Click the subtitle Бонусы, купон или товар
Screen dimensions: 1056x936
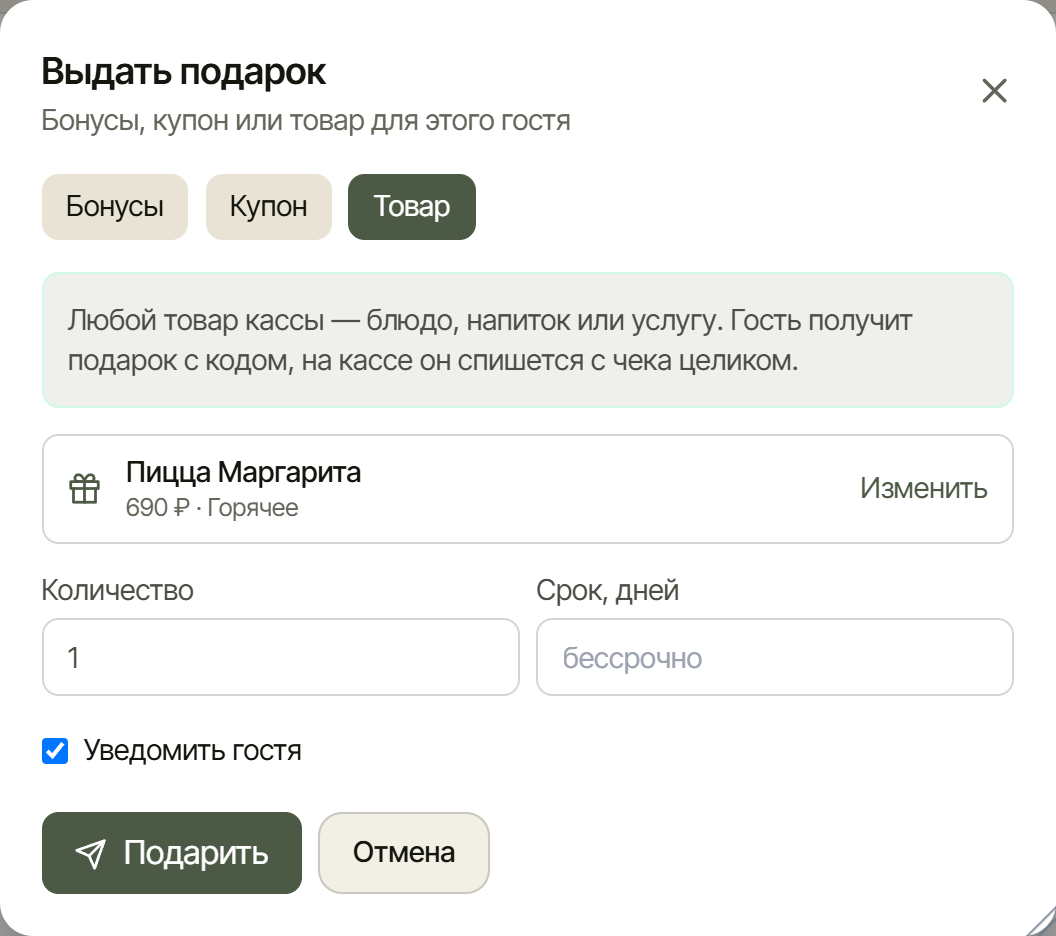click(x=306, y=121)
